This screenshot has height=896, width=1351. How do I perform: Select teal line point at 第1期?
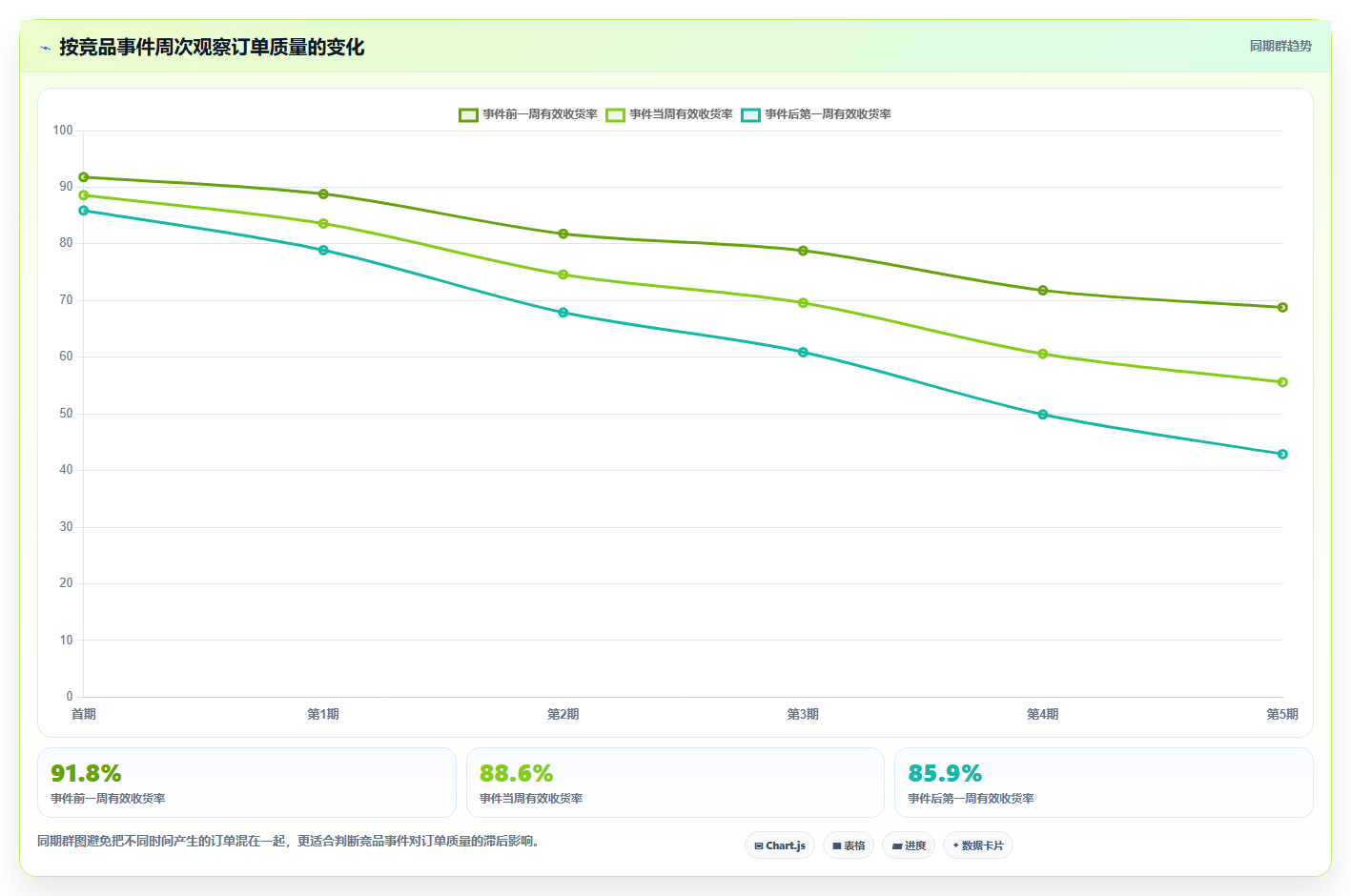tap(323, 251)
